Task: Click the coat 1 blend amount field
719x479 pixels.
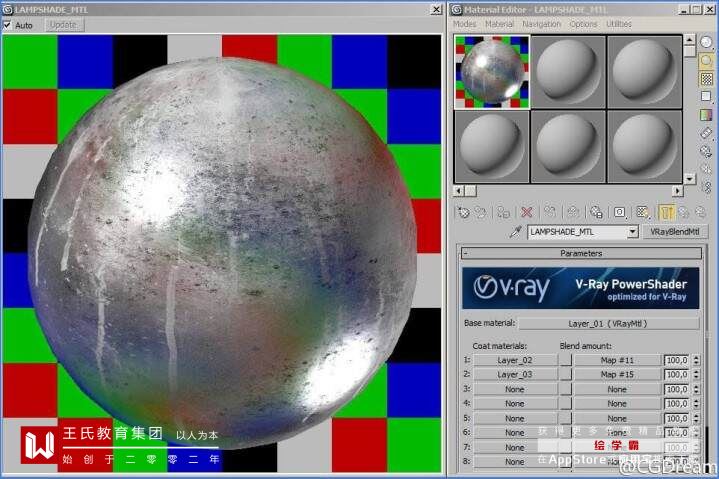Action: (x=677, y=360)
